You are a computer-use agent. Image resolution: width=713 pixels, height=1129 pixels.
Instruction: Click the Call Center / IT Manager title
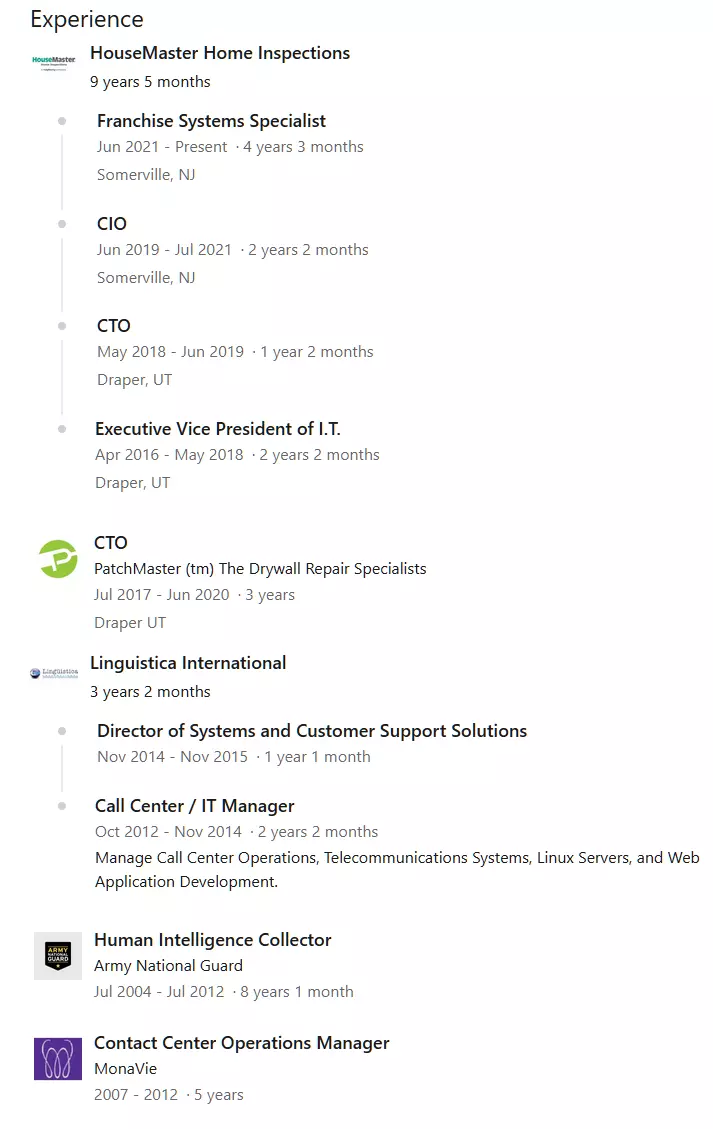coord(194,806)
